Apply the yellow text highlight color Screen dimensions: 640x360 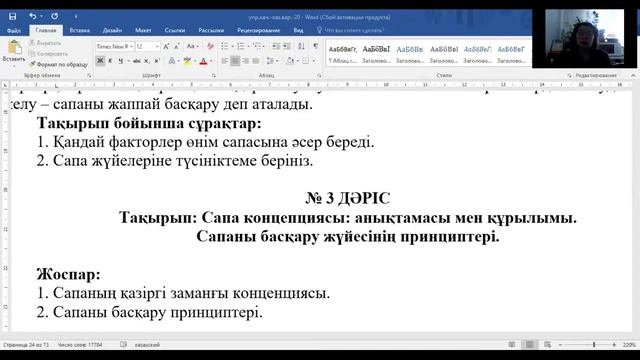tap(187, 61)
